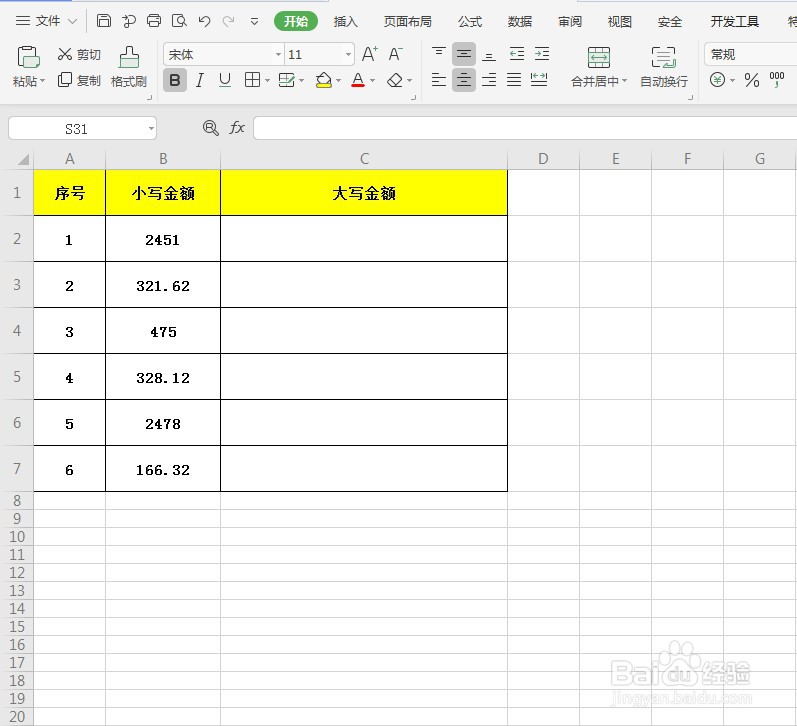Open the font name dropdown
797x726 pixels.
tap(278, 54)
